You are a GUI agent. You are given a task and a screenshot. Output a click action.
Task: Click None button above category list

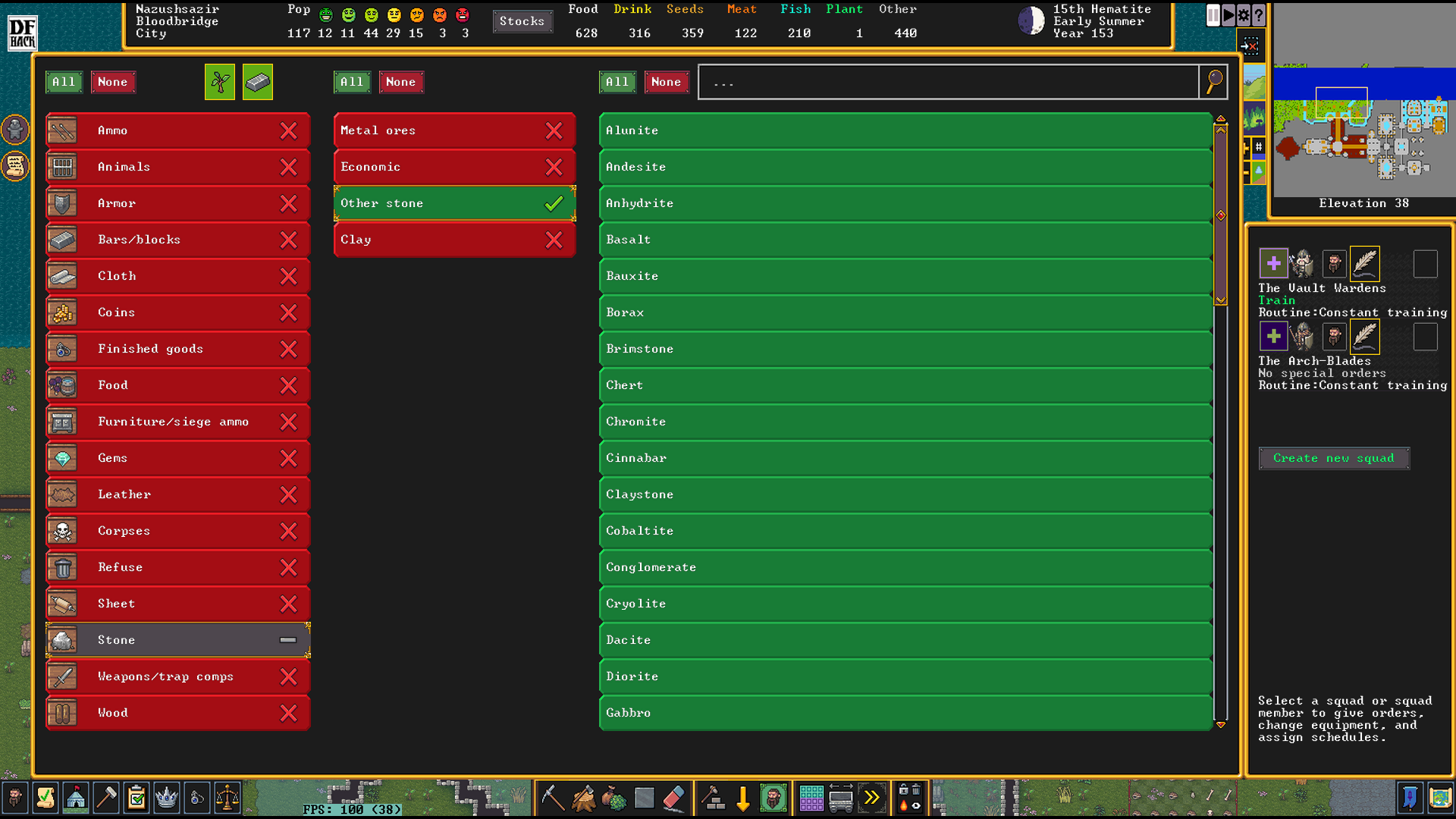click(x=113, y=82)
